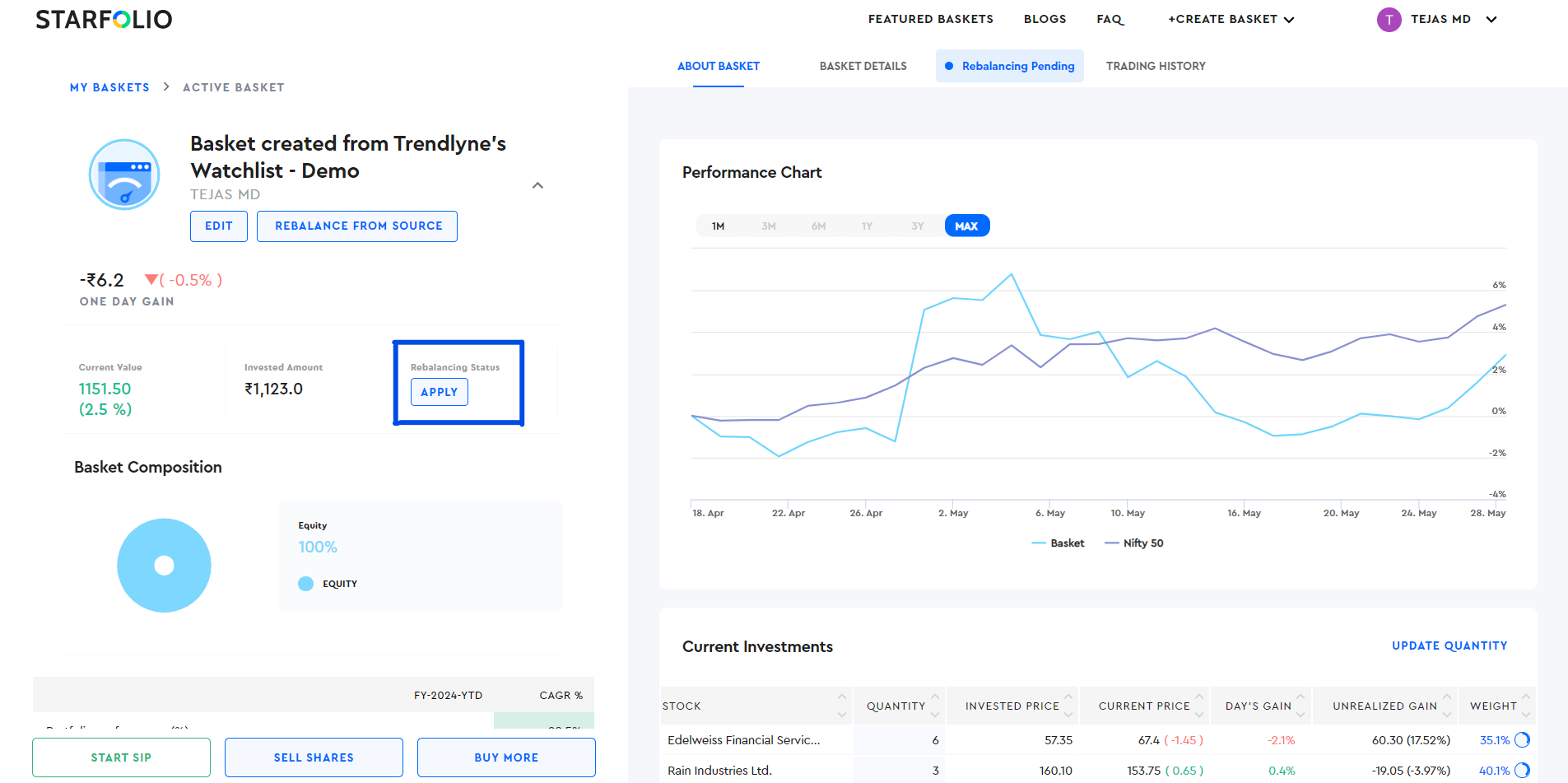Click the Starfolio logo
Screen dimensions: 1568x783
[104, 19]
